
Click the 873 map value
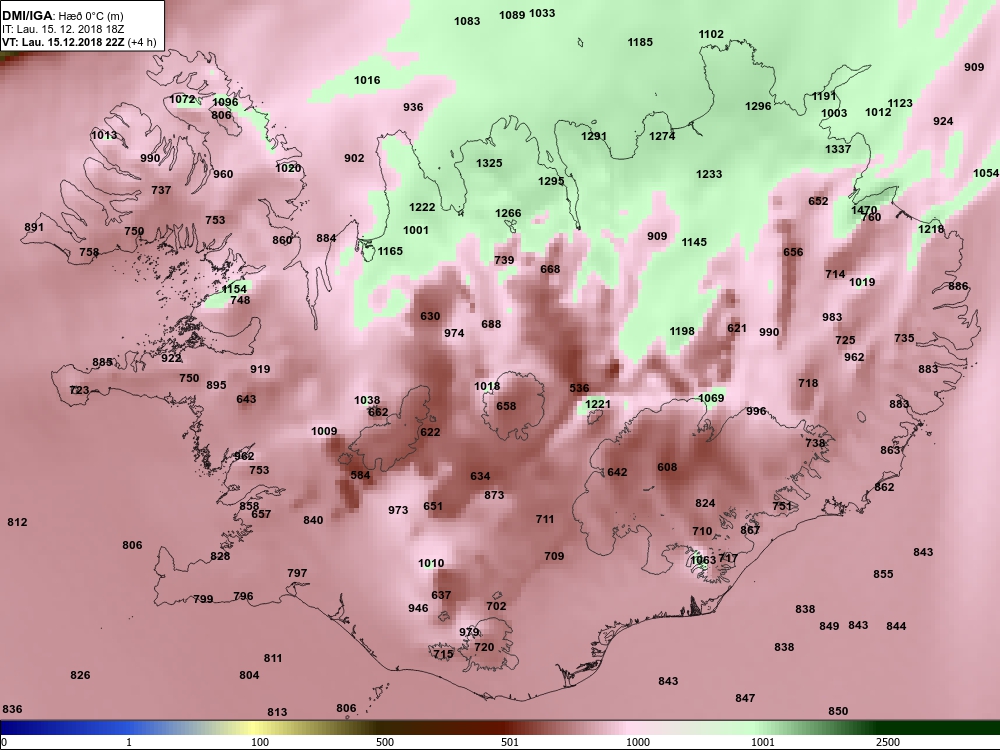tap(494, 495)
